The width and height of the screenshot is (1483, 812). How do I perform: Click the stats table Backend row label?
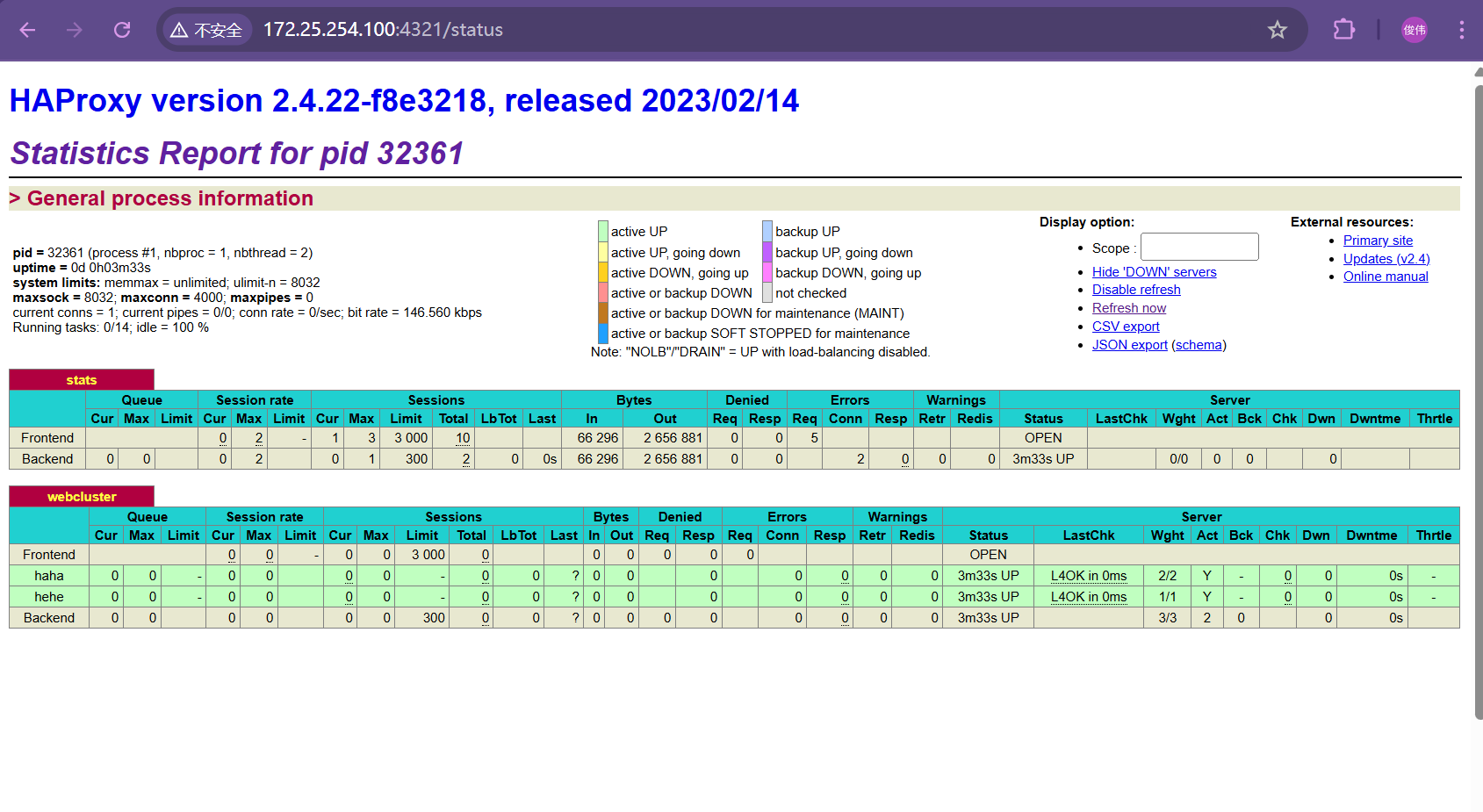click(x=47, y=459)
